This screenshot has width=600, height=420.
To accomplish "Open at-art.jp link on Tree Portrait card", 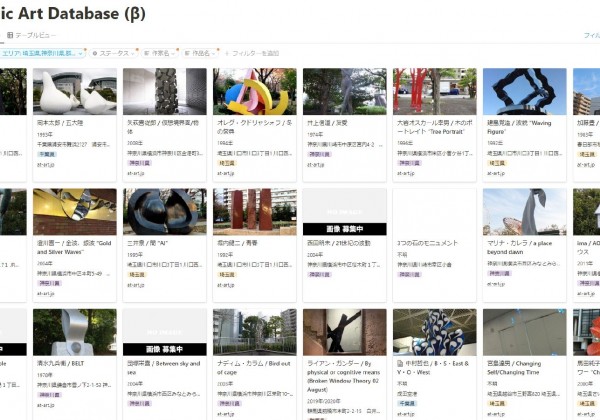I will [x=406, y=173].
